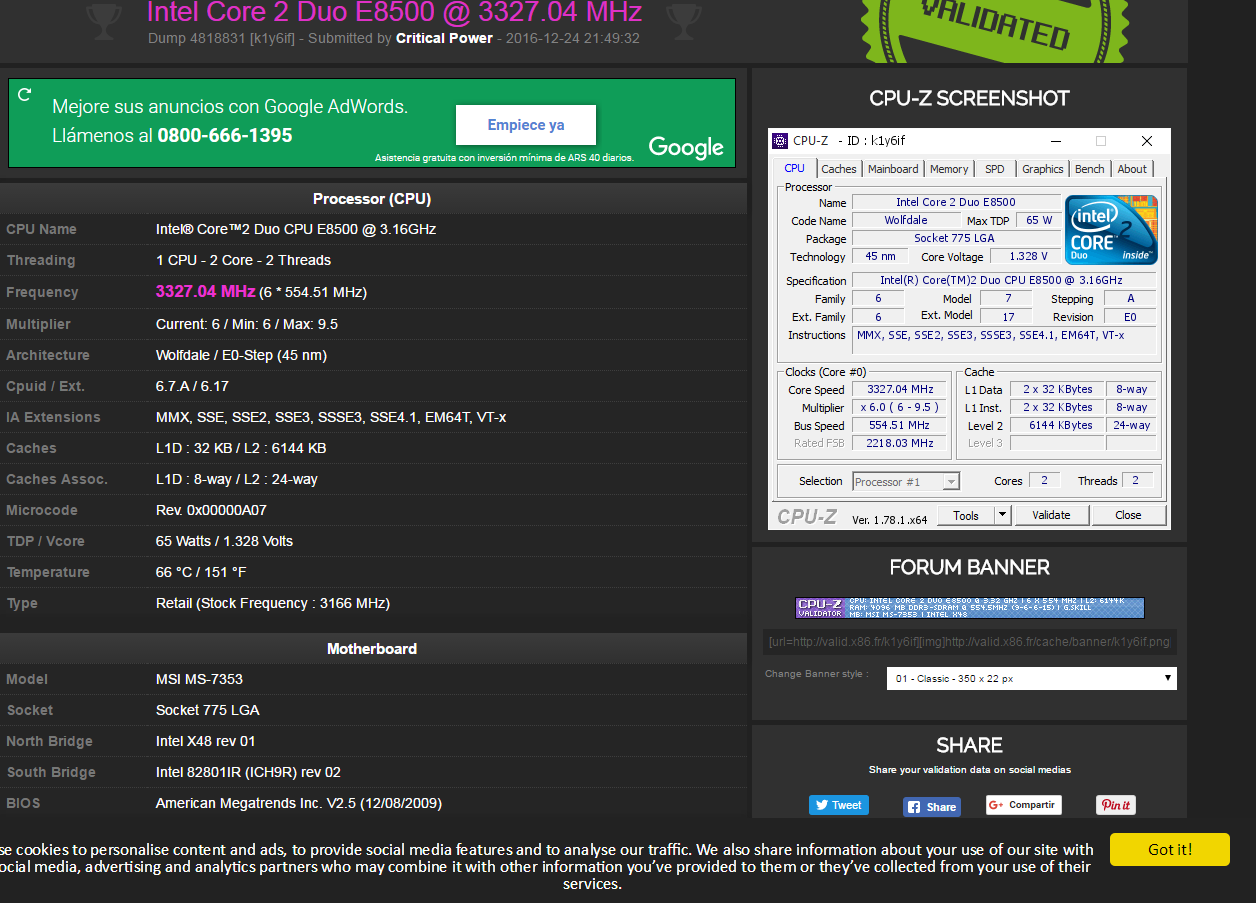
Task: Switch to the Graphics tab in CPU-Z
Action: pyautogui.click(x=1042, y=169)
